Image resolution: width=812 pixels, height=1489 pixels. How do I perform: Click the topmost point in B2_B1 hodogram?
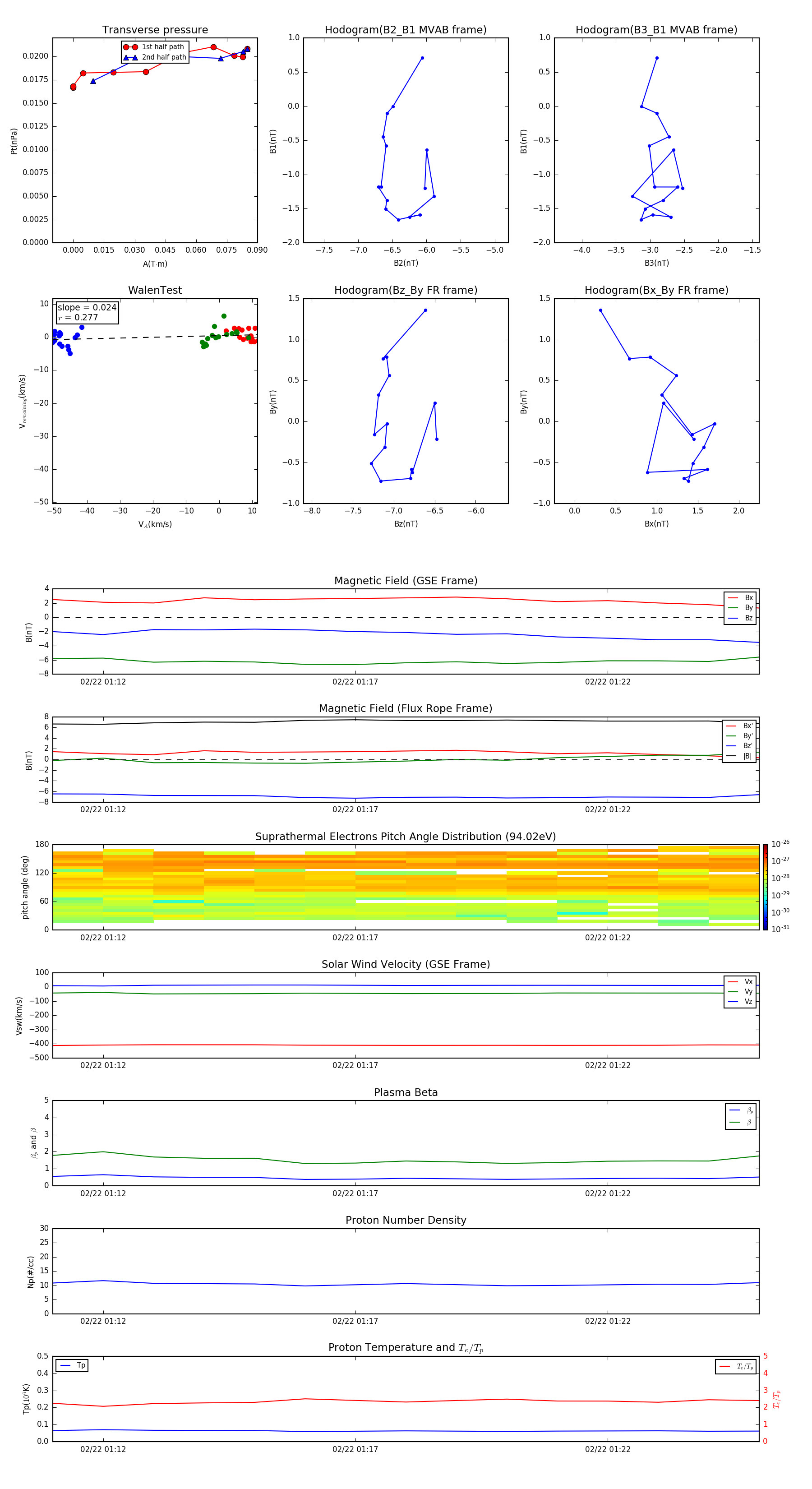(x=422, y=58)
